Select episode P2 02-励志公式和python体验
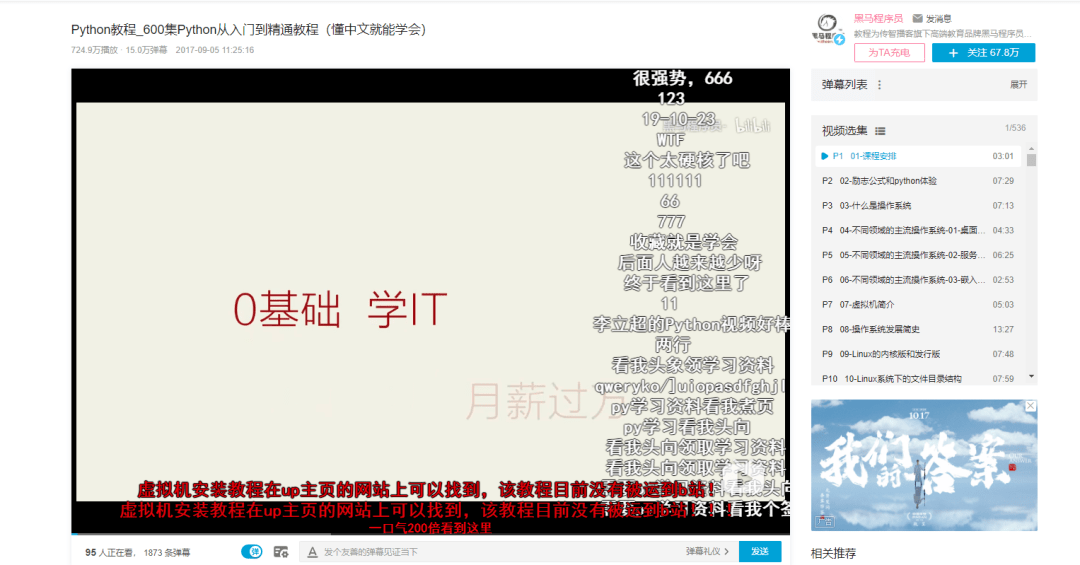This screenshot has height=565, width=1080. pyautogui.click(x=918, y=181)
